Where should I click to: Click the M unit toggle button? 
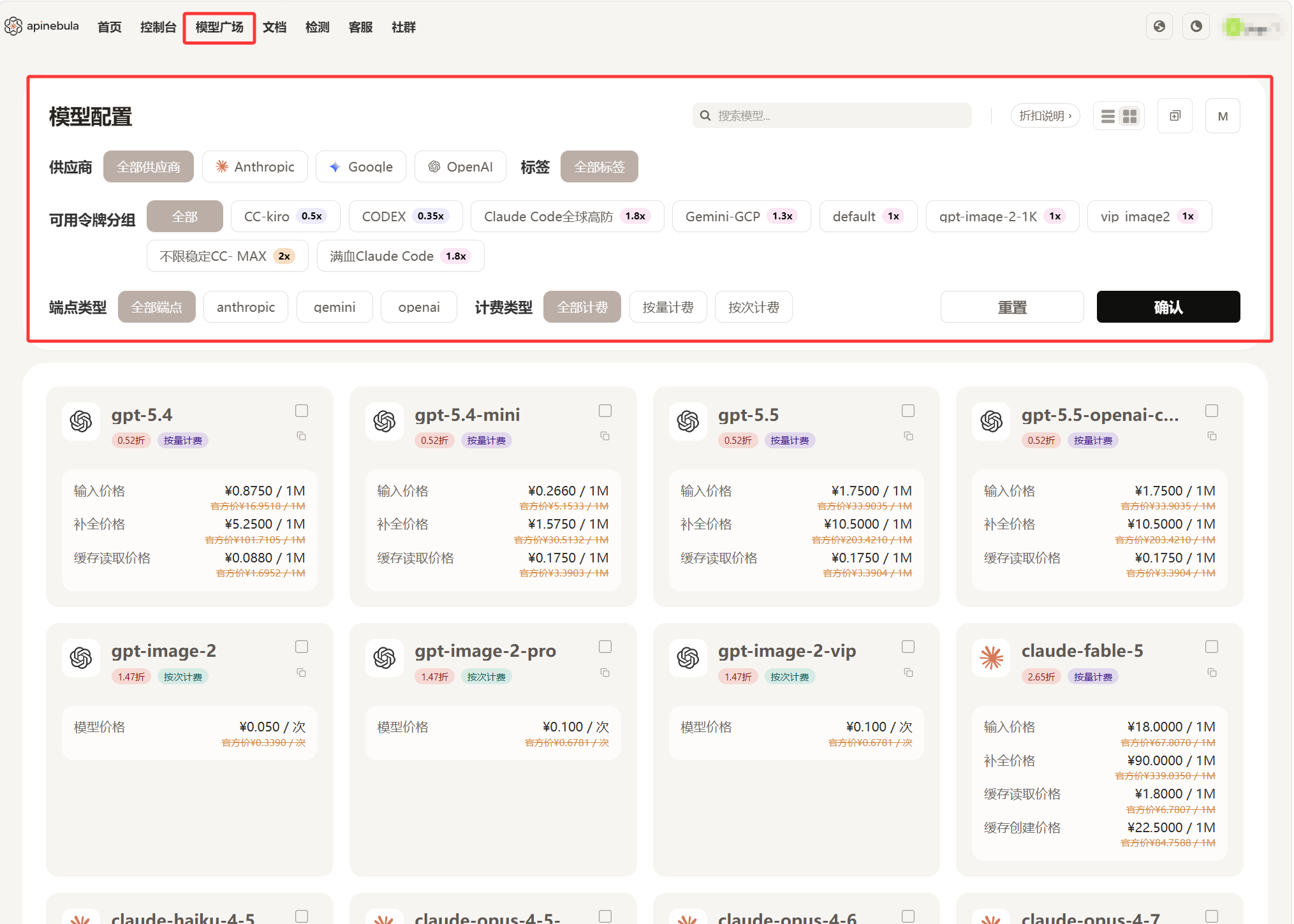coord(1223,116)
